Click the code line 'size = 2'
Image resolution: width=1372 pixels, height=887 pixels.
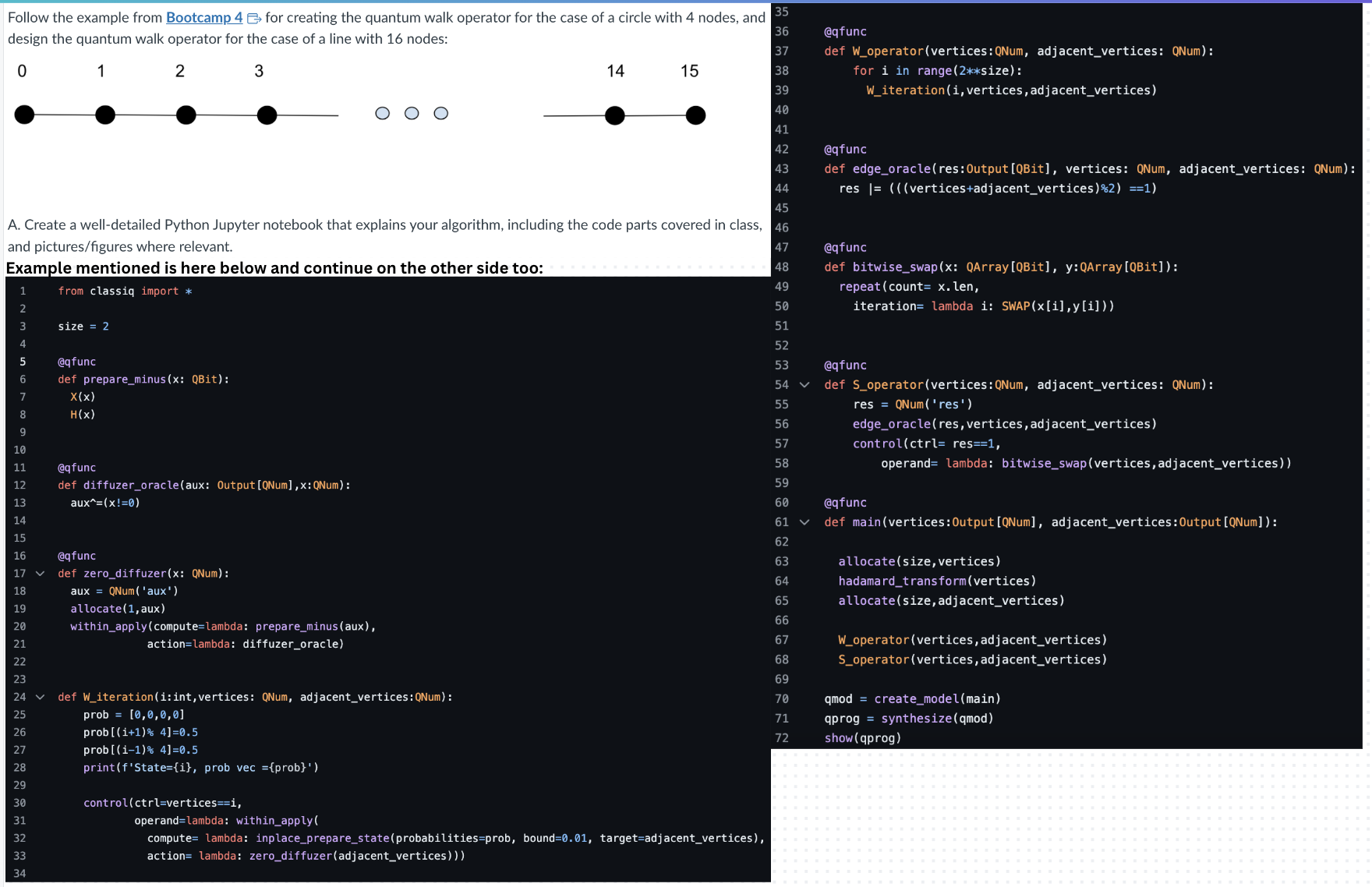[x=83, y=327]
